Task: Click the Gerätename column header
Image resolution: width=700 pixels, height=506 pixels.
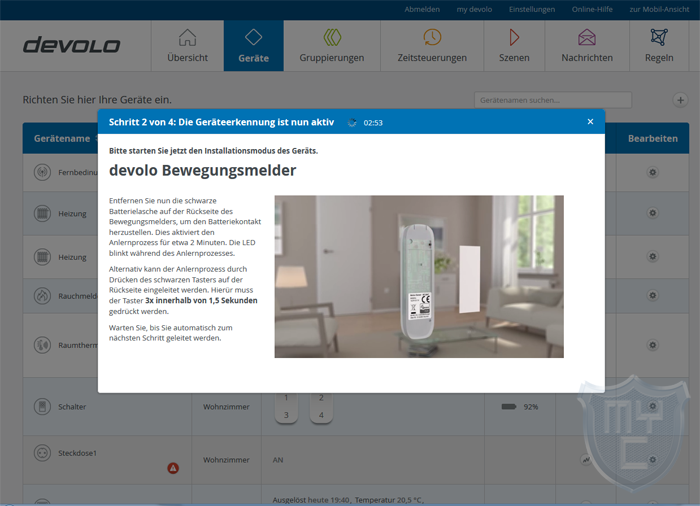Action: (62, 138)
